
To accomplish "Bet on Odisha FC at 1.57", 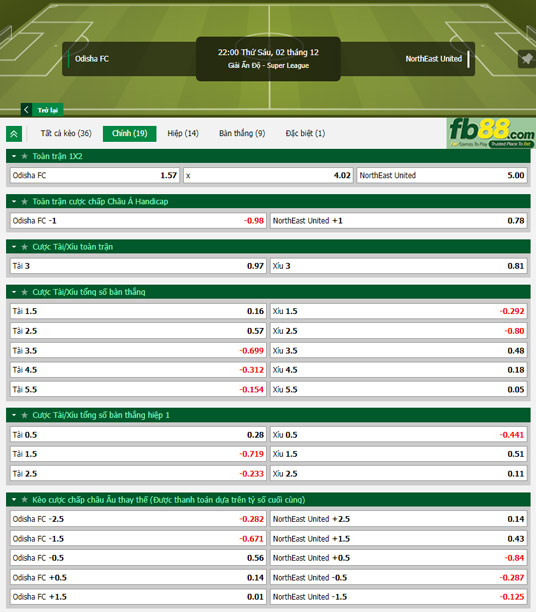I will tap(94, 175).
